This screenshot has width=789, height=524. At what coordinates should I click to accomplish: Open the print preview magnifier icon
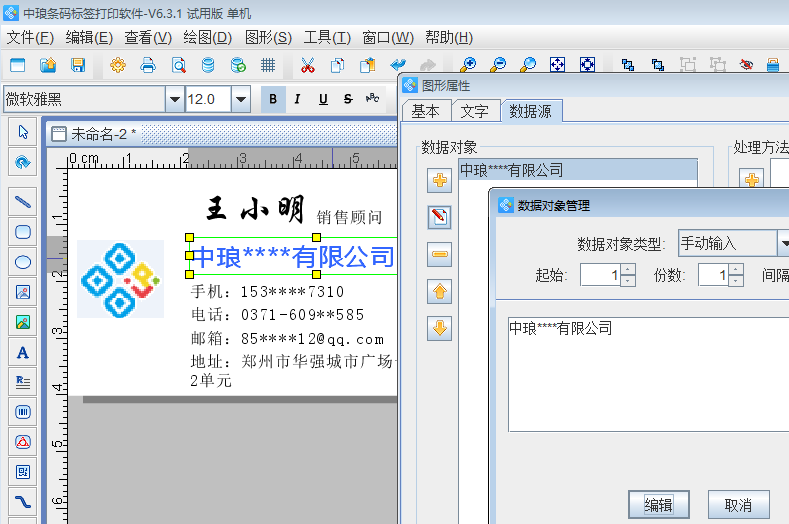[x=178, y=65]
